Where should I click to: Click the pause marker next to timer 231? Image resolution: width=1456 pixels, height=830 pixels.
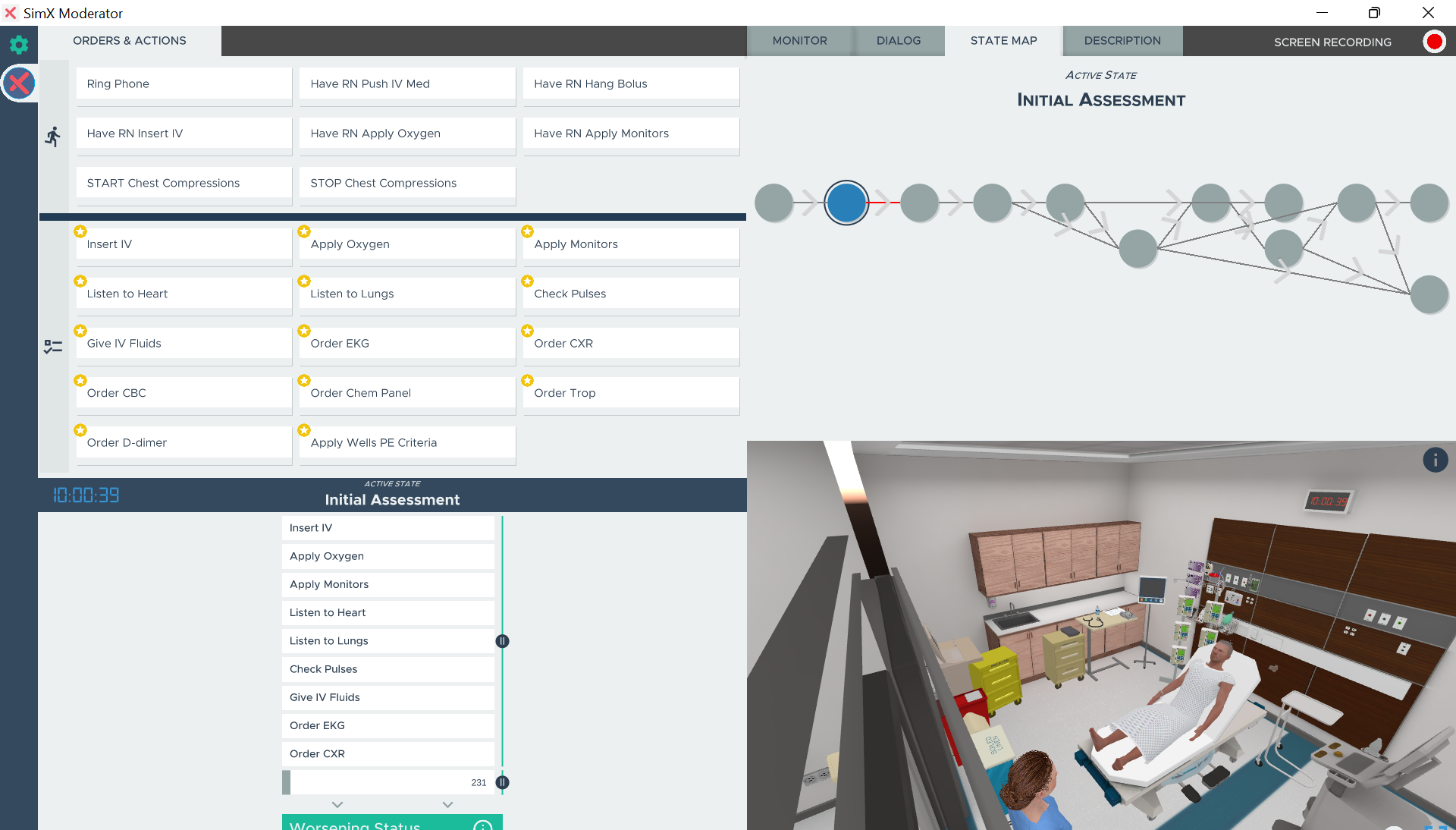[502, 782]
